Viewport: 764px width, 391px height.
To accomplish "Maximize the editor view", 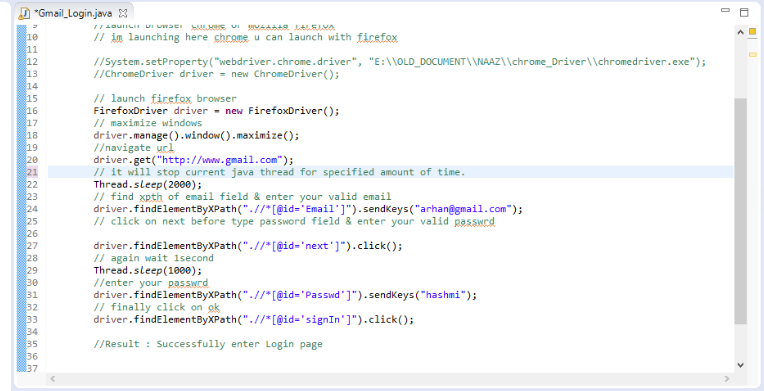I will coord(744,13).
